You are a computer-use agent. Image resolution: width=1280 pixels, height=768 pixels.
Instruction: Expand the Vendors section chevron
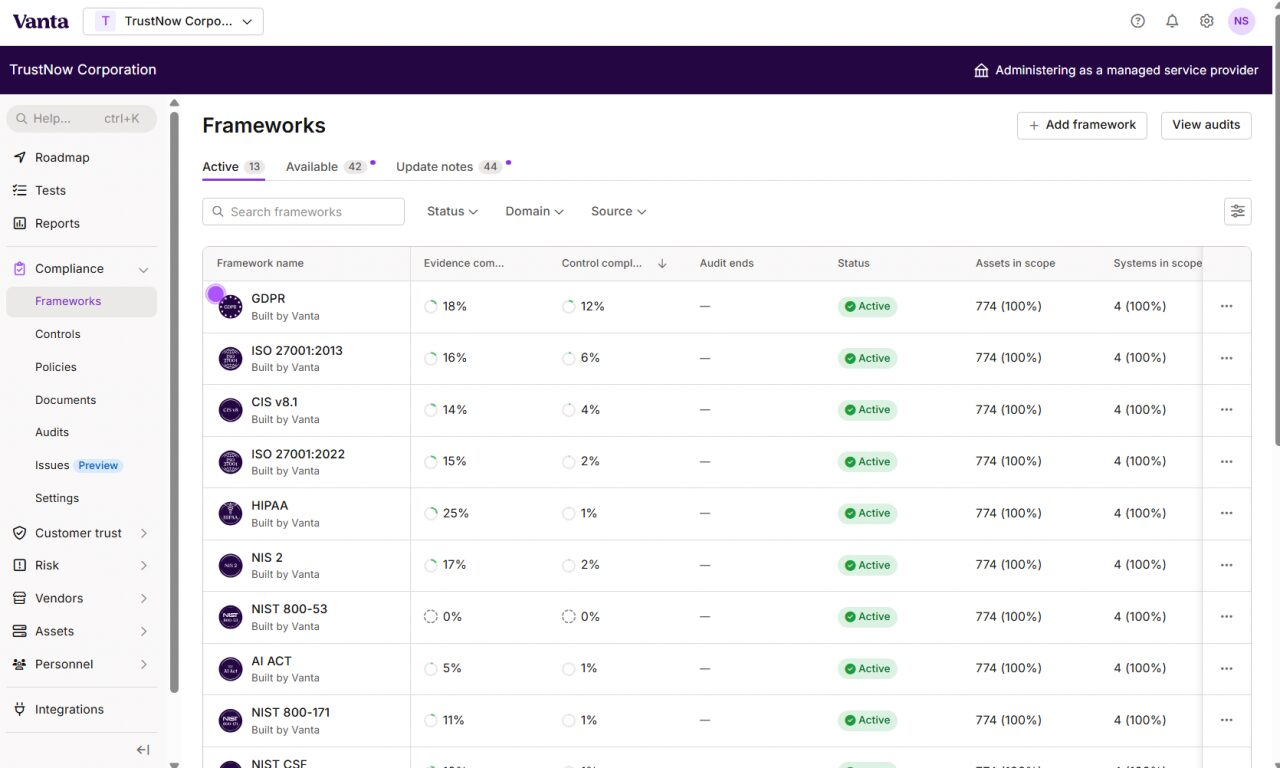143,598
